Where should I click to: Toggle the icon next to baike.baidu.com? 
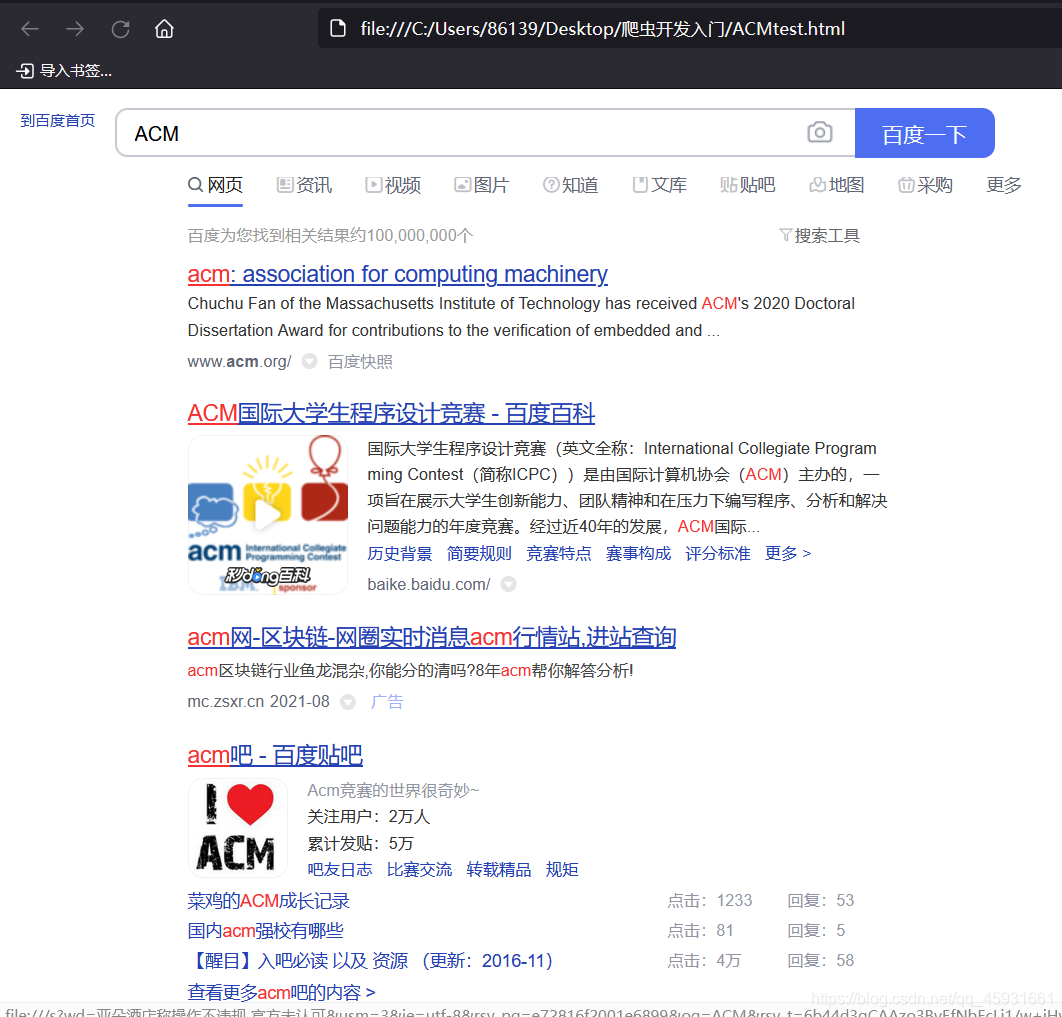click(509, 584)
